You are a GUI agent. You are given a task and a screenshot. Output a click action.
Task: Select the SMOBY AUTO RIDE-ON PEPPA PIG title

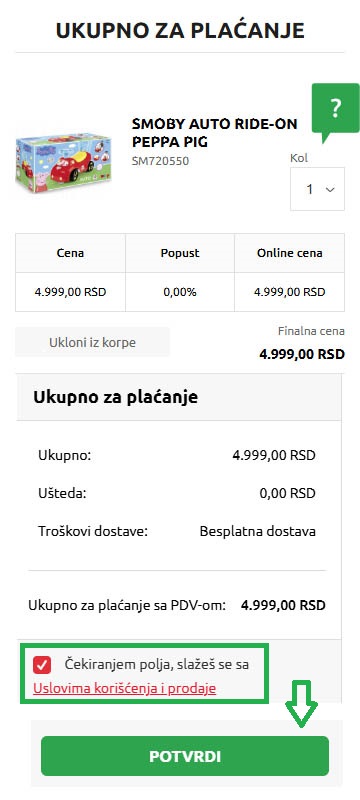(x=214, y=133)
